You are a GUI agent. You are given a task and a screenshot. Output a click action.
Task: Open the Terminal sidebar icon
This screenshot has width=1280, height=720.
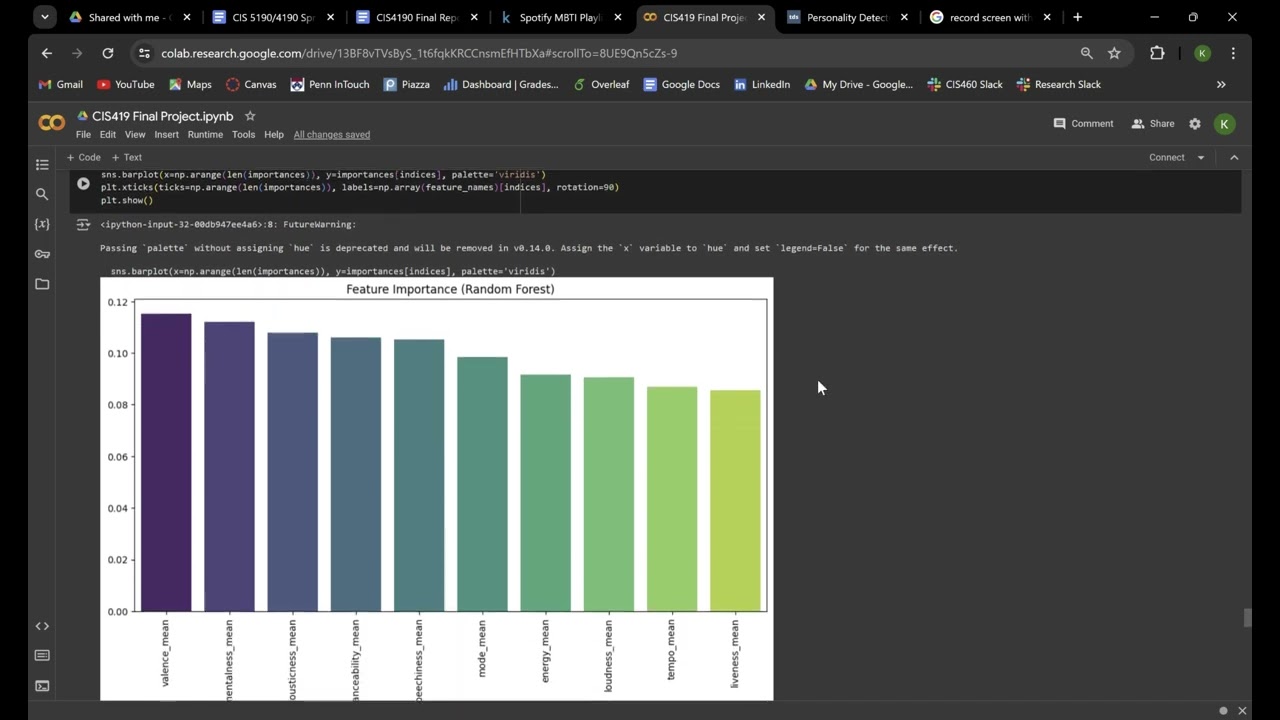pos(42,686)
